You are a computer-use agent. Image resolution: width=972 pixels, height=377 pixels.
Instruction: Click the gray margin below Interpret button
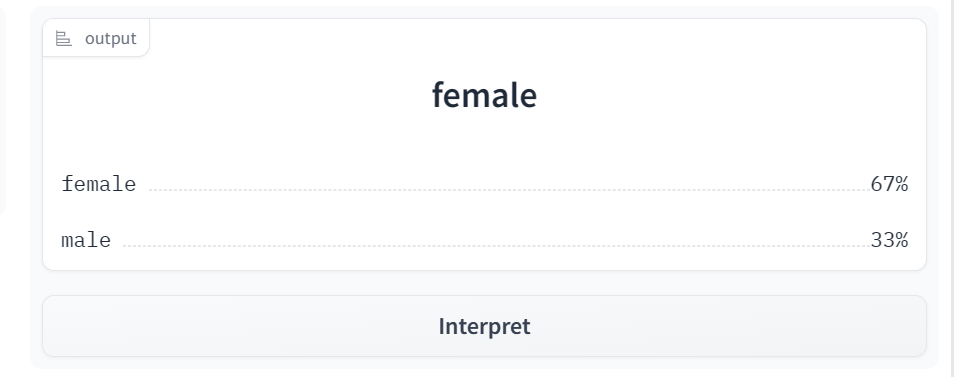click(x=484, y=363)
